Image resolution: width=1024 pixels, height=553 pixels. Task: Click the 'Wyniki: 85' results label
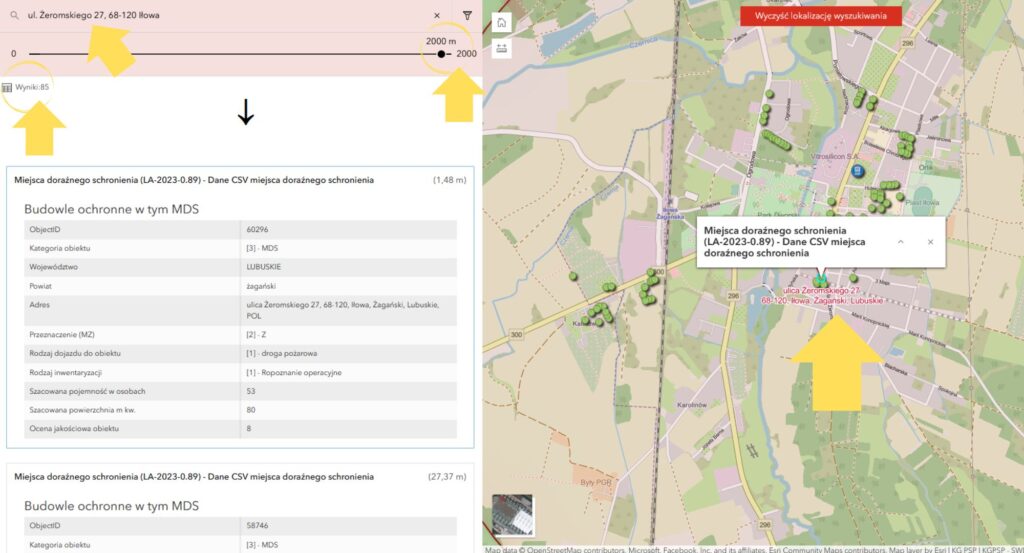click(32, 88)
